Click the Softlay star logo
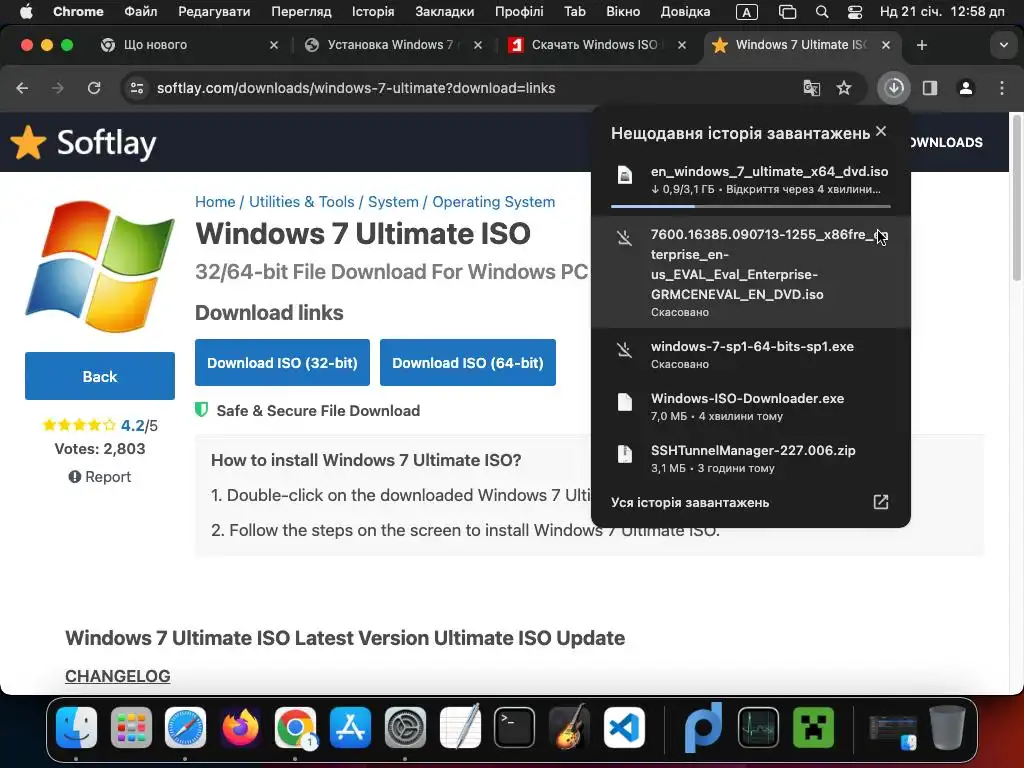 28,142
